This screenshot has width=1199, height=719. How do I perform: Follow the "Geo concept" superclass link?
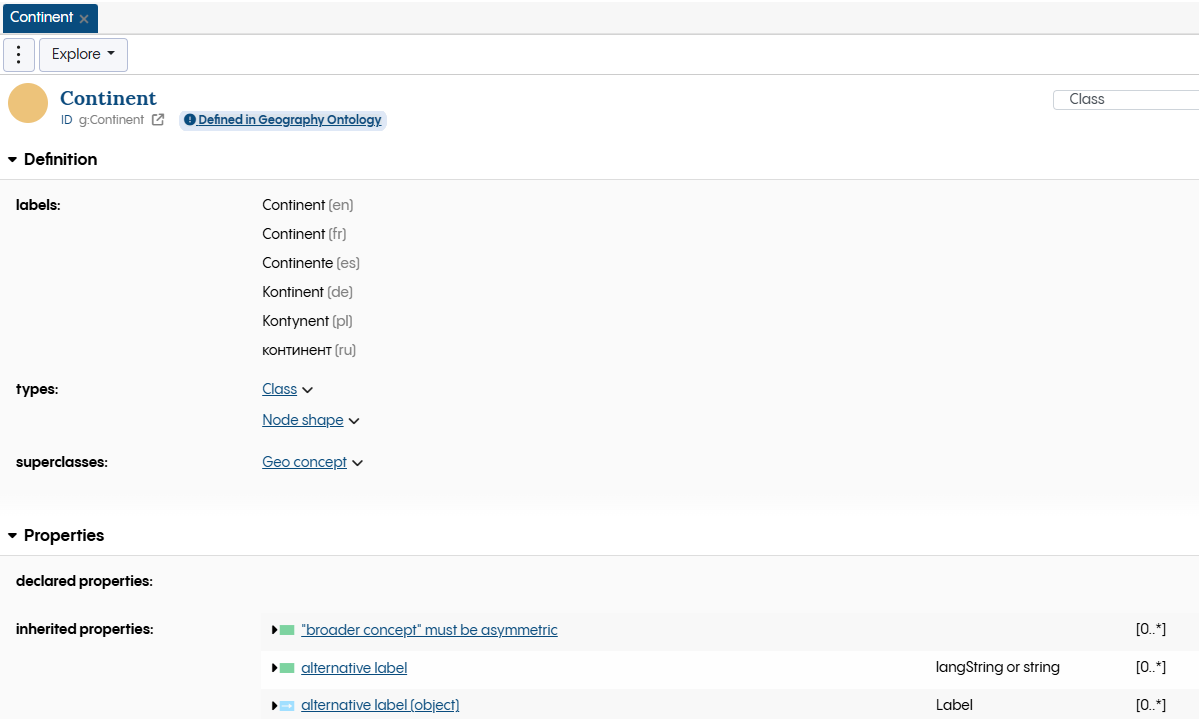point(304,461)
